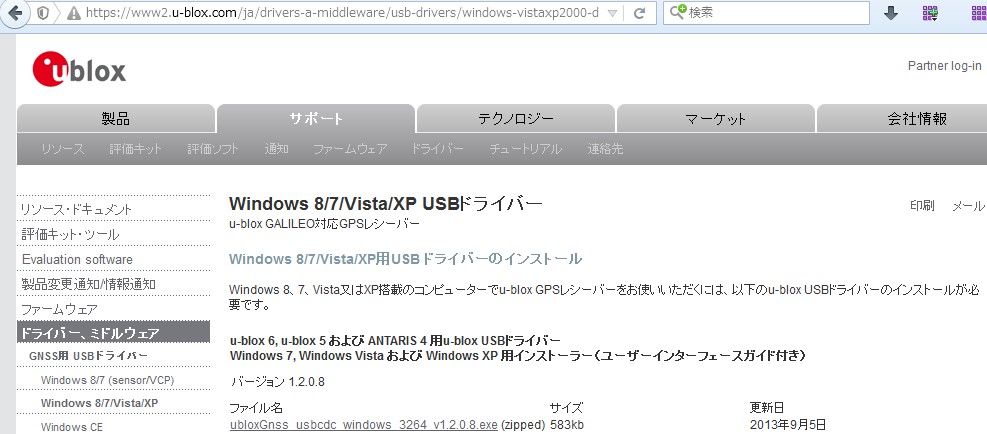The height and width of the screenshot is (434, 987).
Task: Go to チュートリアル in the submenu
Action: 525,149
